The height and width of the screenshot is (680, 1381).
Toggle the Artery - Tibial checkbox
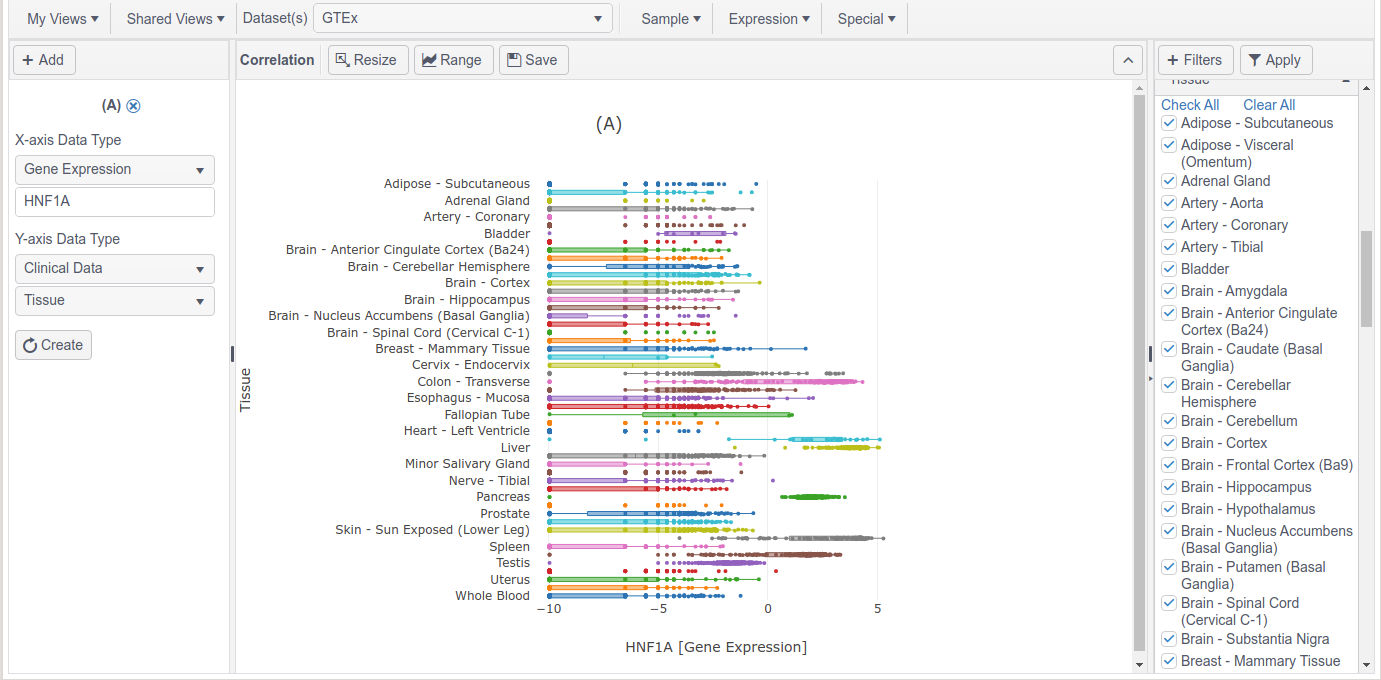tap(1168, 247)
